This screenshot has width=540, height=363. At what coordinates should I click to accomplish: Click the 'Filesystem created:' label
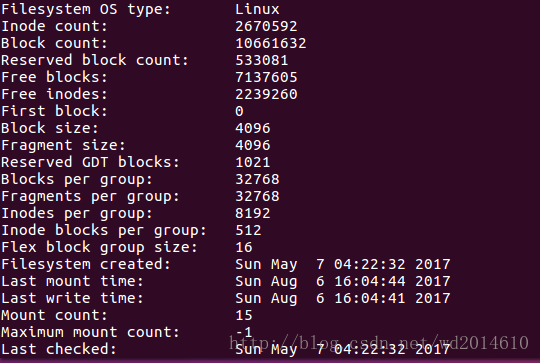pos(86,264)
